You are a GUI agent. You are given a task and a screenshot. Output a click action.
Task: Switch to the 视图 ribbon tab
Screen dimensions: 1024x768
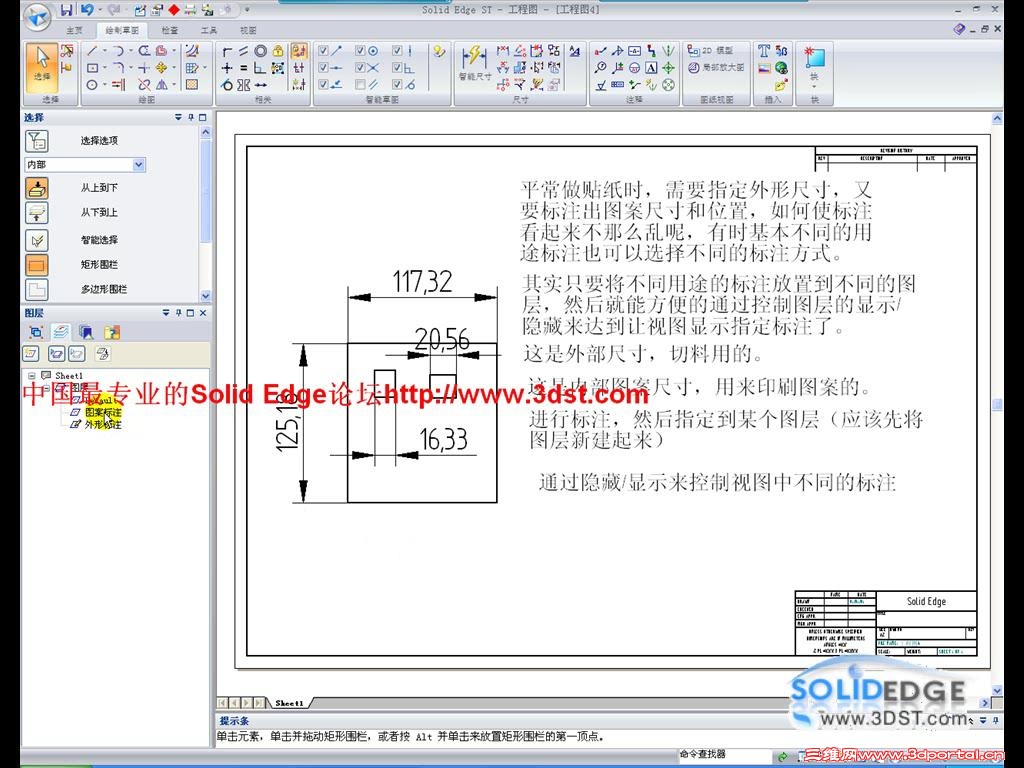pyautogui.click(x=247, y=30)
